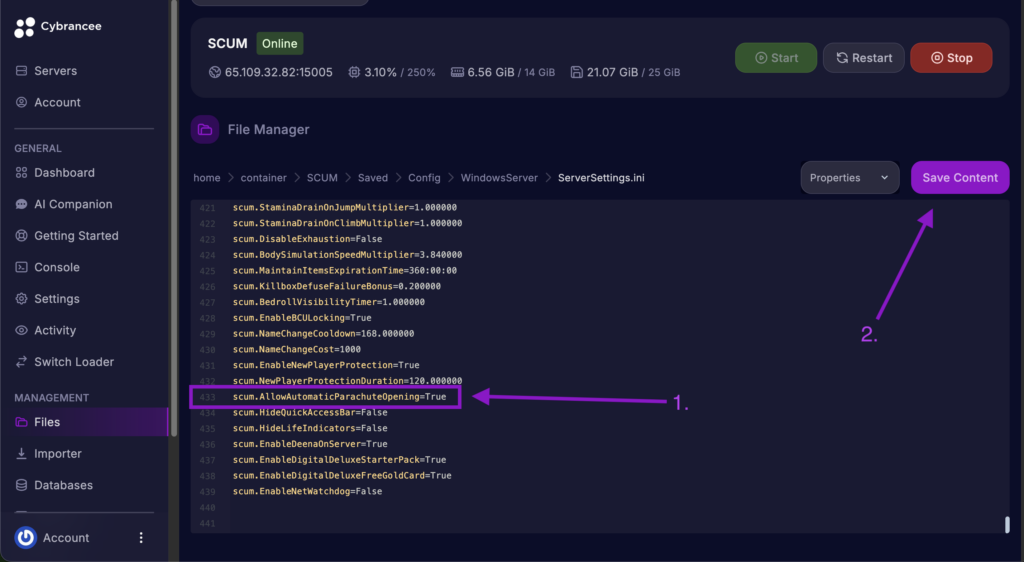Image resolution: width=1024 pixels, height=562 pixels.
Task: Start the SCUM server
Action: [776, 57]
